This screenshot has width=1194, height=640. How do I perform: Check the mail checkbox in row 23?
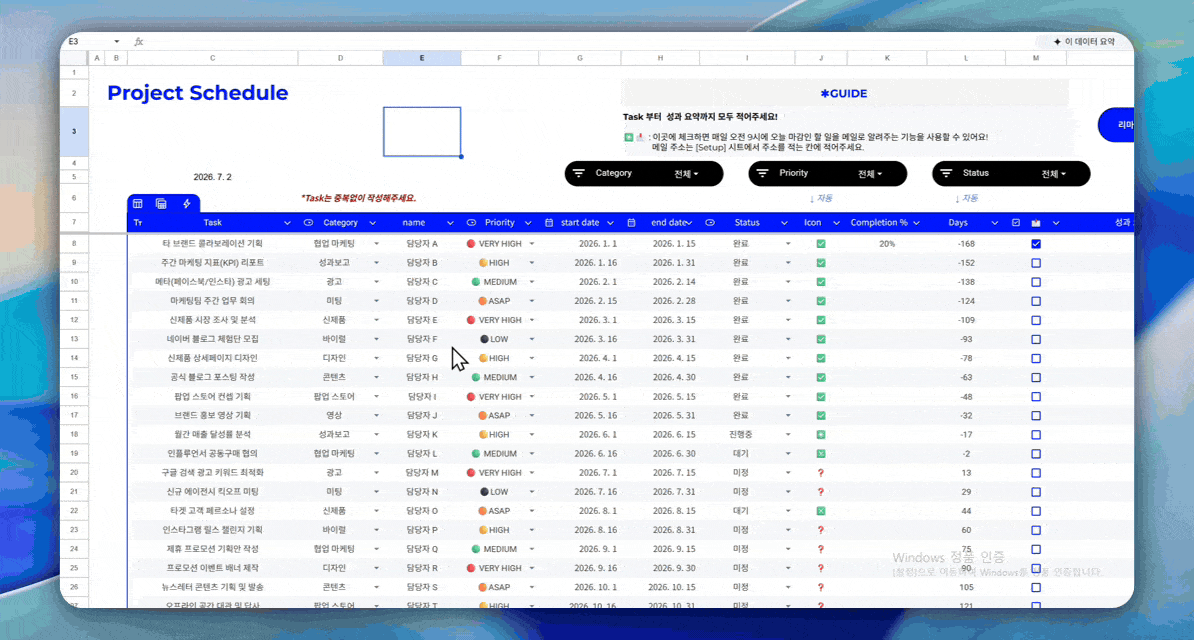1036,530
